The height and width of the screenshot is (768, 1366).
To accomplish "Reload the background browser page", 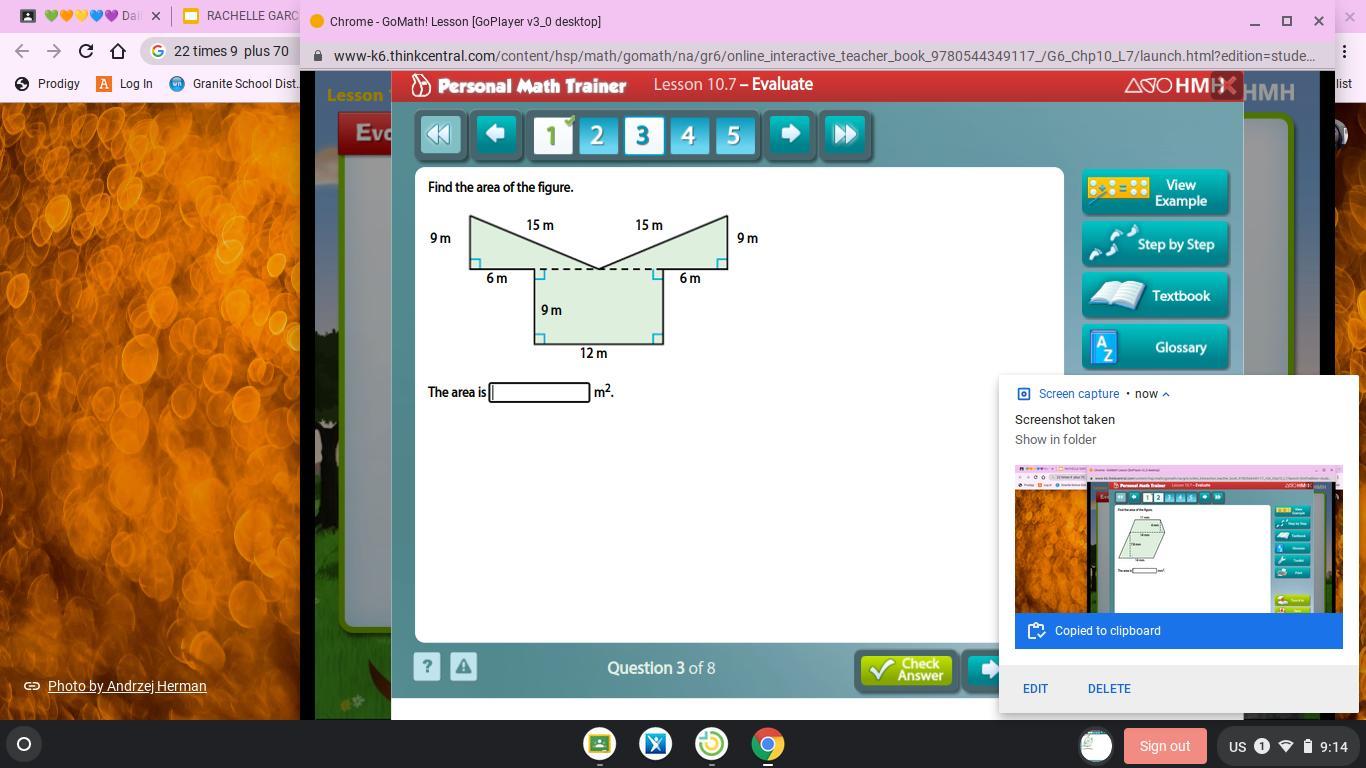I will click(x=86, y=51).
